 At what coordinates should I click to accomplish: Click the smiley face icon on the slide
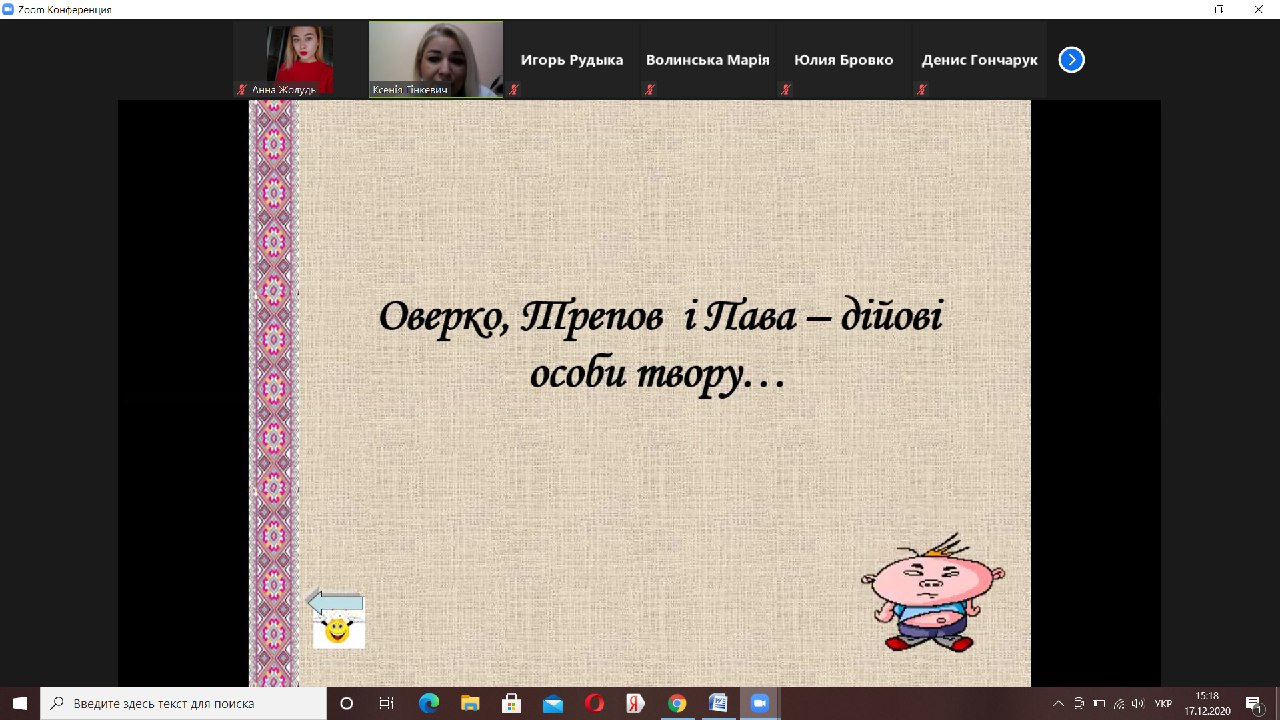tap(338, 631)
